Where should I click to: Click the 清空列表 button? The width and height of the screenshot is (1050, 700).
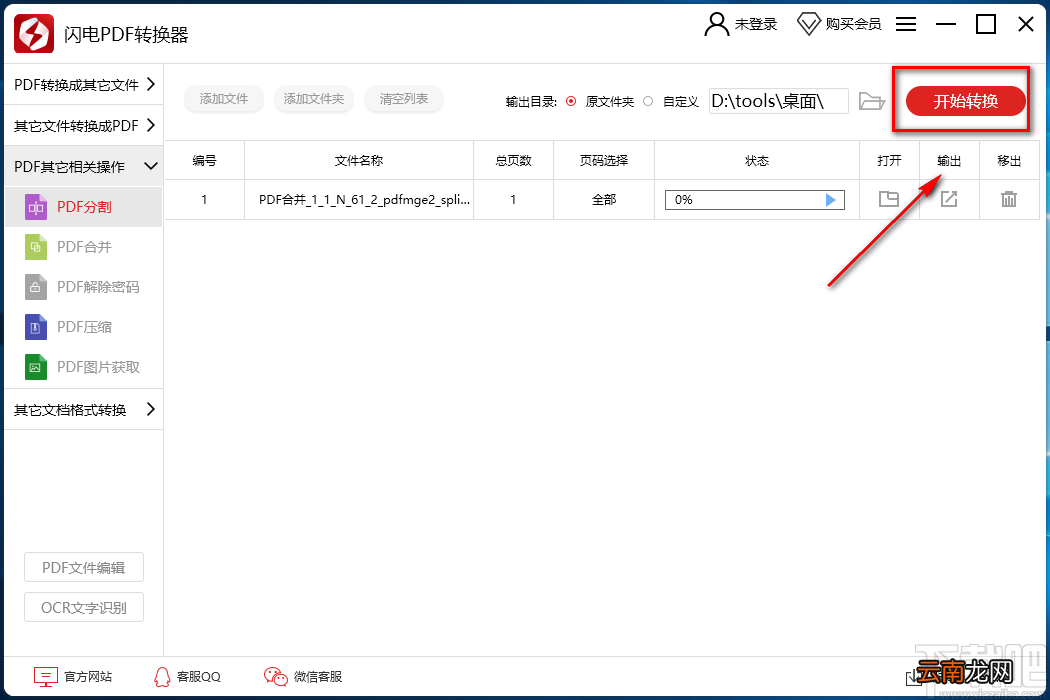tap(403, 99)
